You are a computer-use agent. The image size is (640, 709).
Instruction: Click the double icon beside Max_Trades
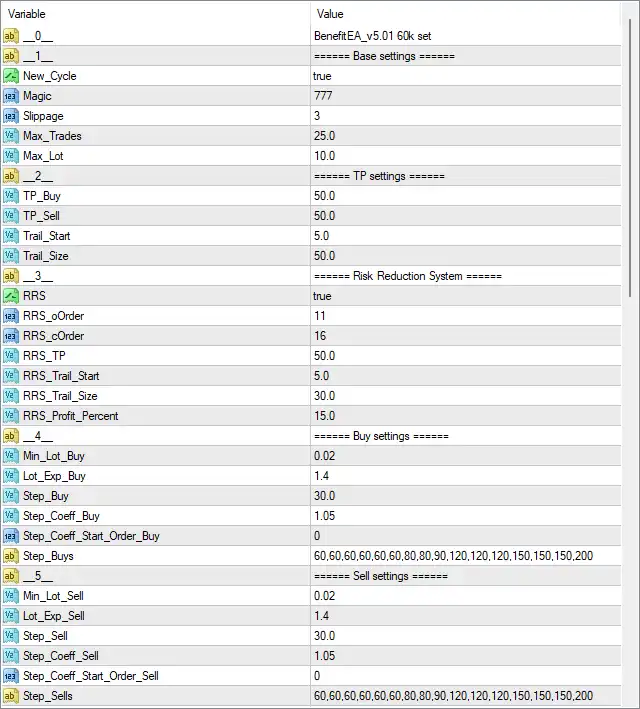(11, 136)
